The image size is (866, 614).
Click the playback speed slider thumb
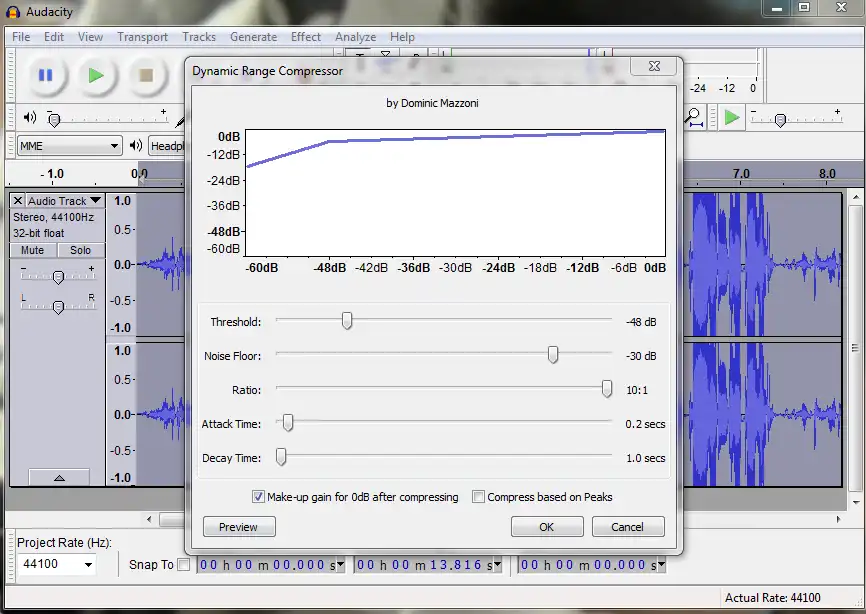pos(780,120)
